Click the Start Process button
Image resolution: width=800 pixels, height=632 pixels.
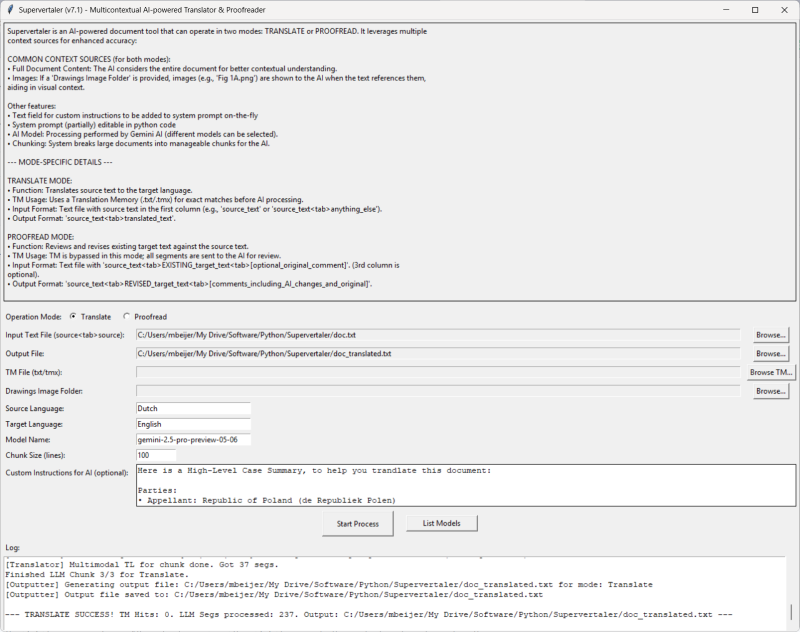pyautogui.click(x=358, y=523)
